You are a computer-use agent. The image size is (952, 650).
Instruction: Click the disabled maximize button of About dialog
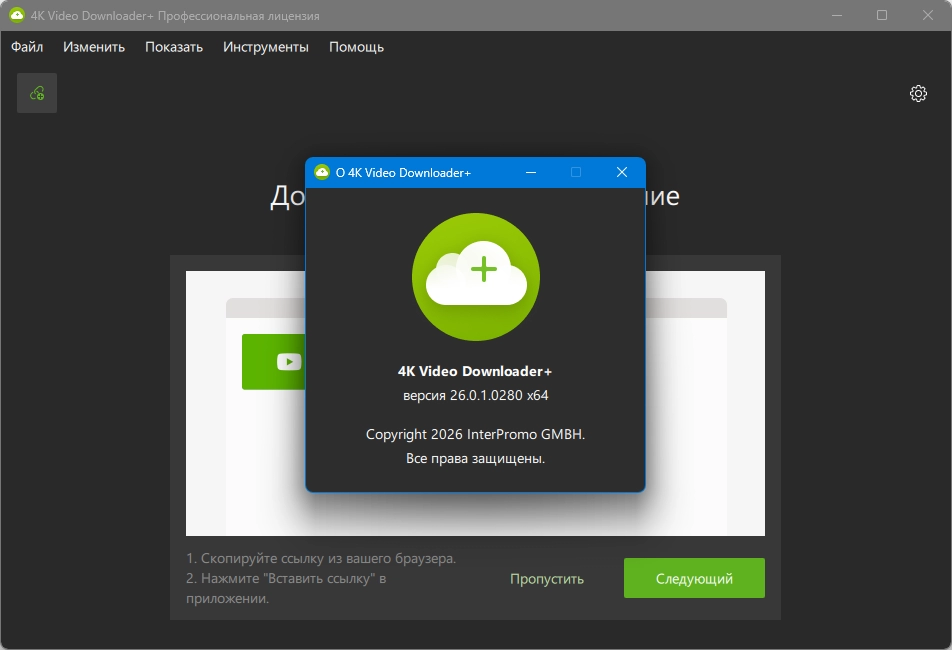point(576,172)
